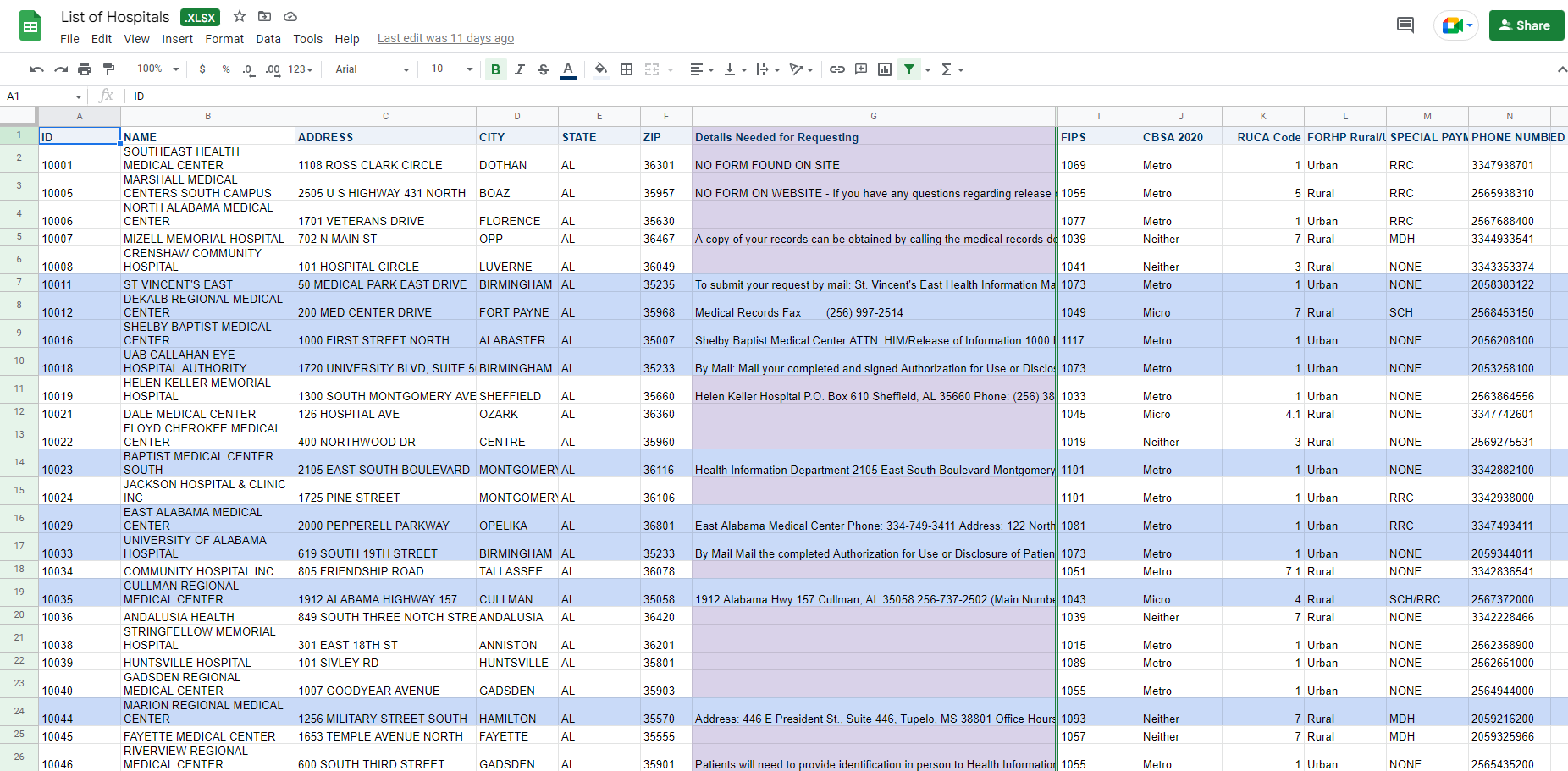Click the insert link icon
The image size is (1568, 771).
coord(836,69)
